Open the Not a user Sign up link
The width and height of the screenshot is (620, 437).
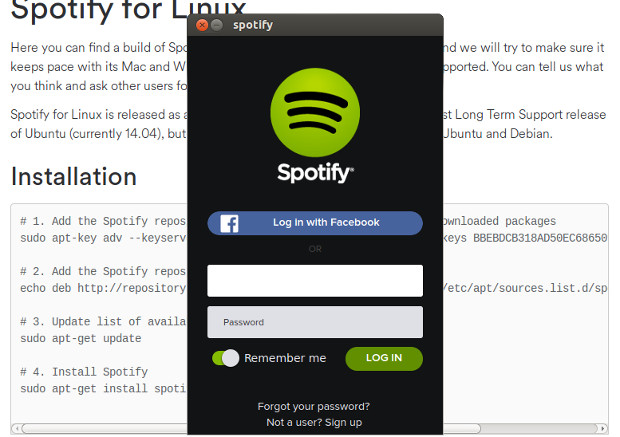(x=314, y=422)
